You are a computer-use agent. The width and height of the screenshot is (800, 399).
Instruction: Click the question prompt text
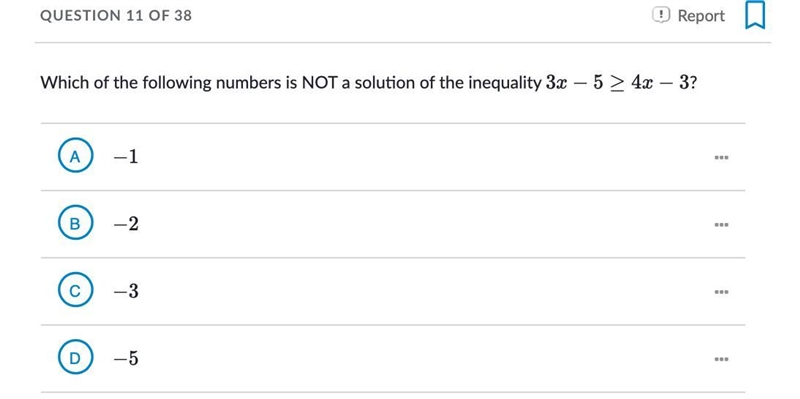368,83
